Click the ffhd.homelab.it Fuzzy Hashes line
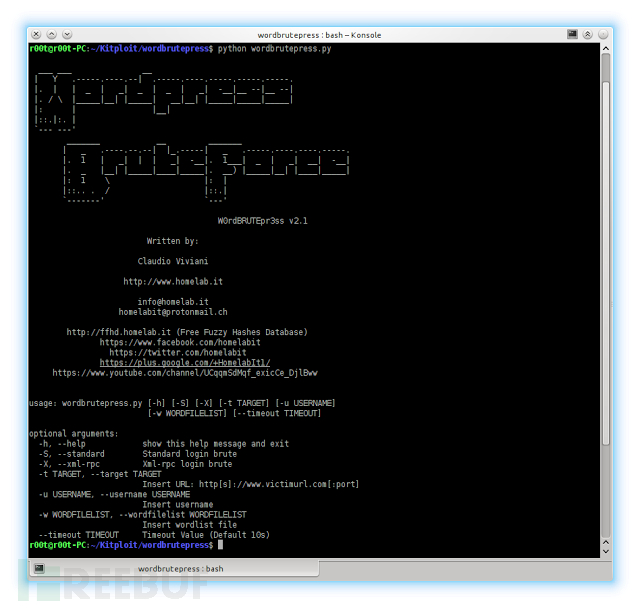 point(187,332)
